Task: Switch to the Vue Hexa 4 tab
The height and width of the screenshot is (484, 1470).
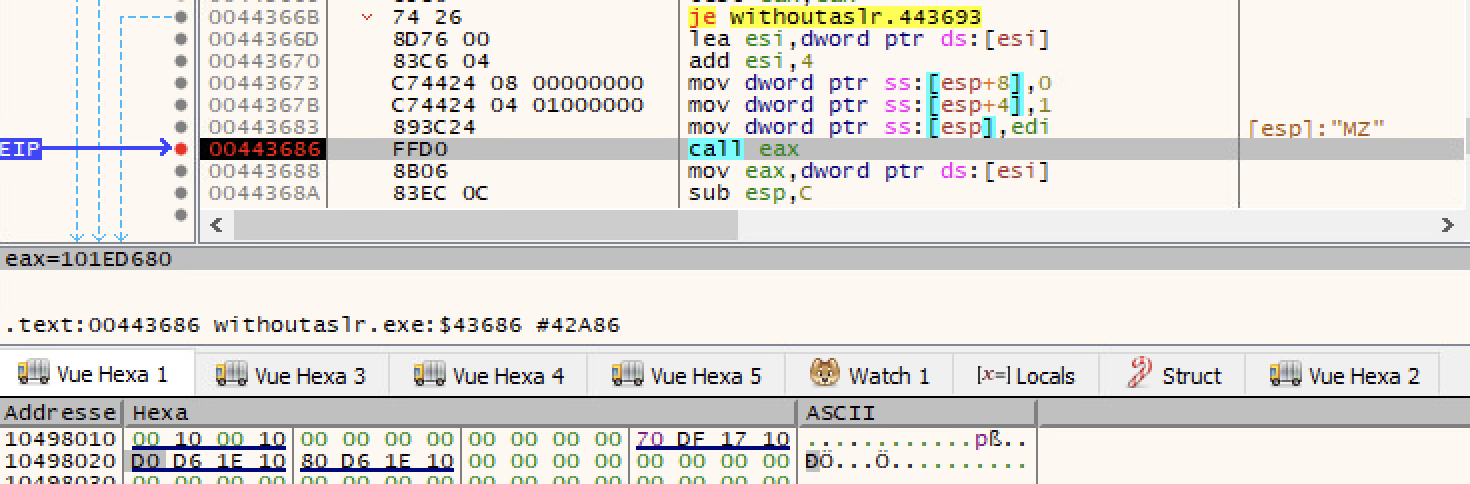Action: [x=489, y=375]
